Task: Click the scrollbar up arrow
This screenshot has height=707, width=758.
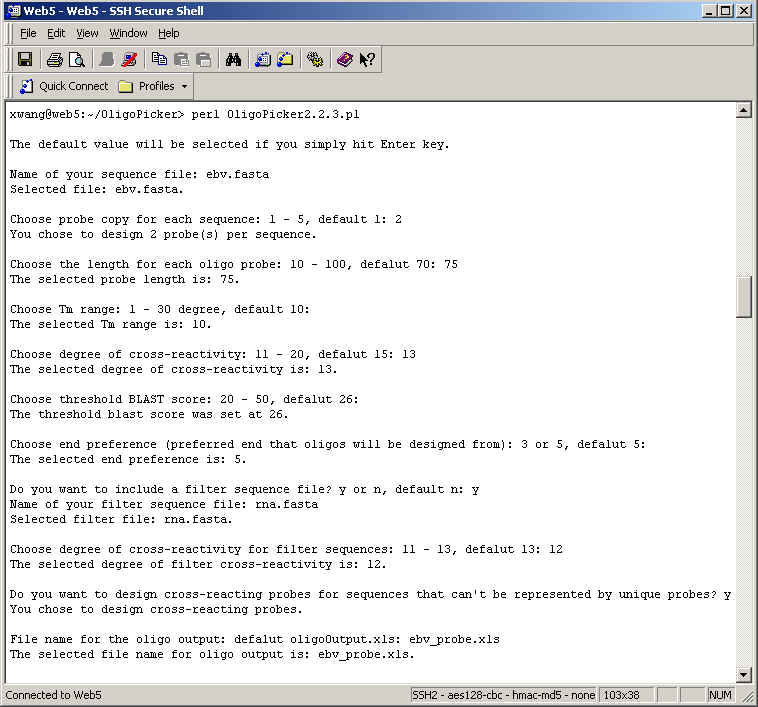Action: (x=743, y=111)
